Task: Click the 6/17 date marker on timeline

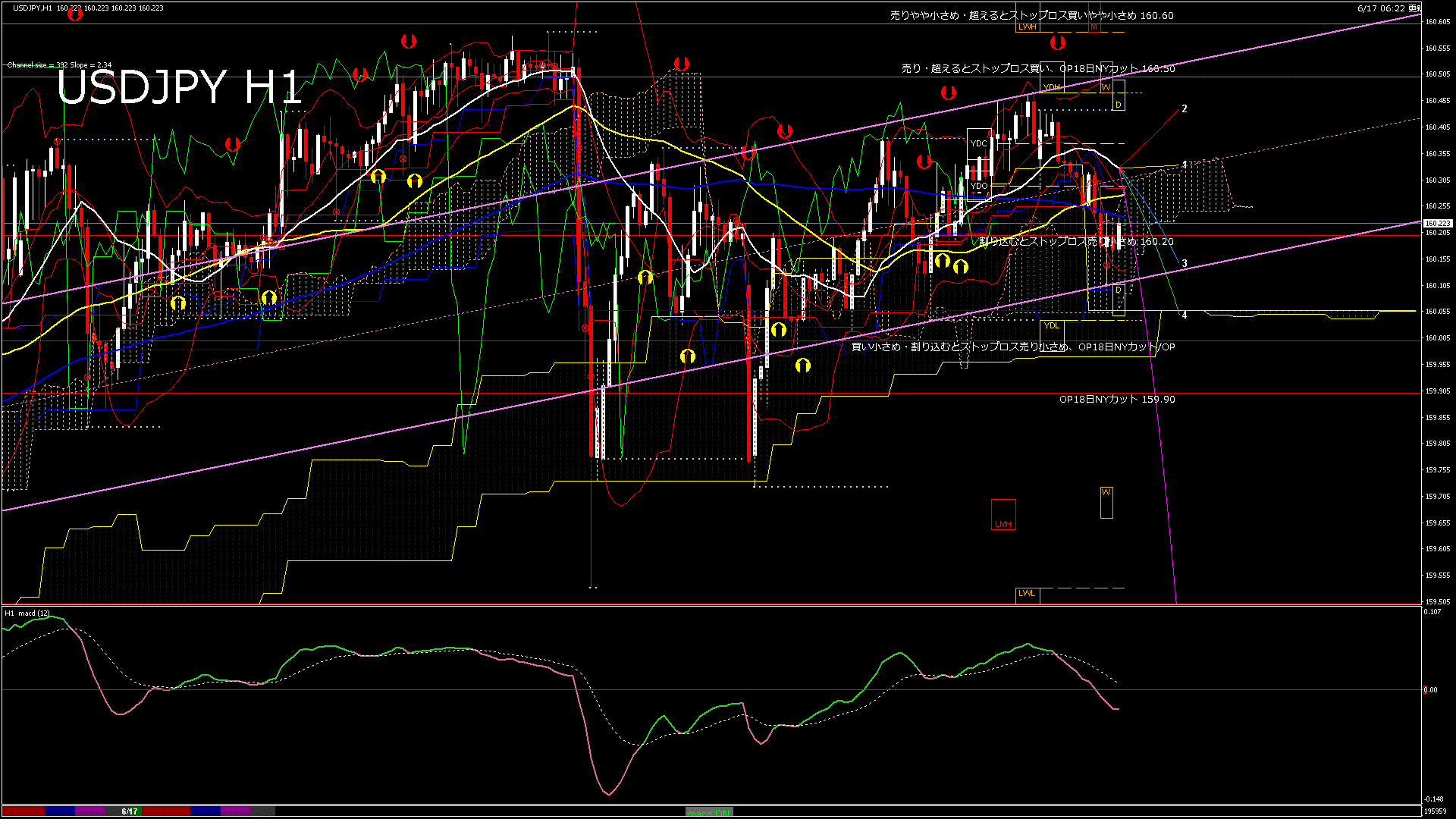Action: (x=130, y=811)
